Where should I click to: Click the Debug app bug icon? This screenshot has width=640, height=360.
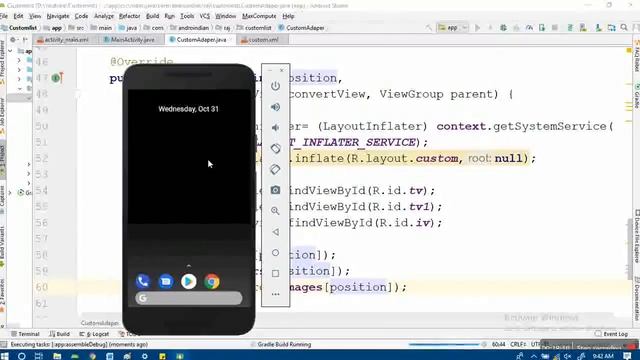pyautogui.click(x=503, y=28)
